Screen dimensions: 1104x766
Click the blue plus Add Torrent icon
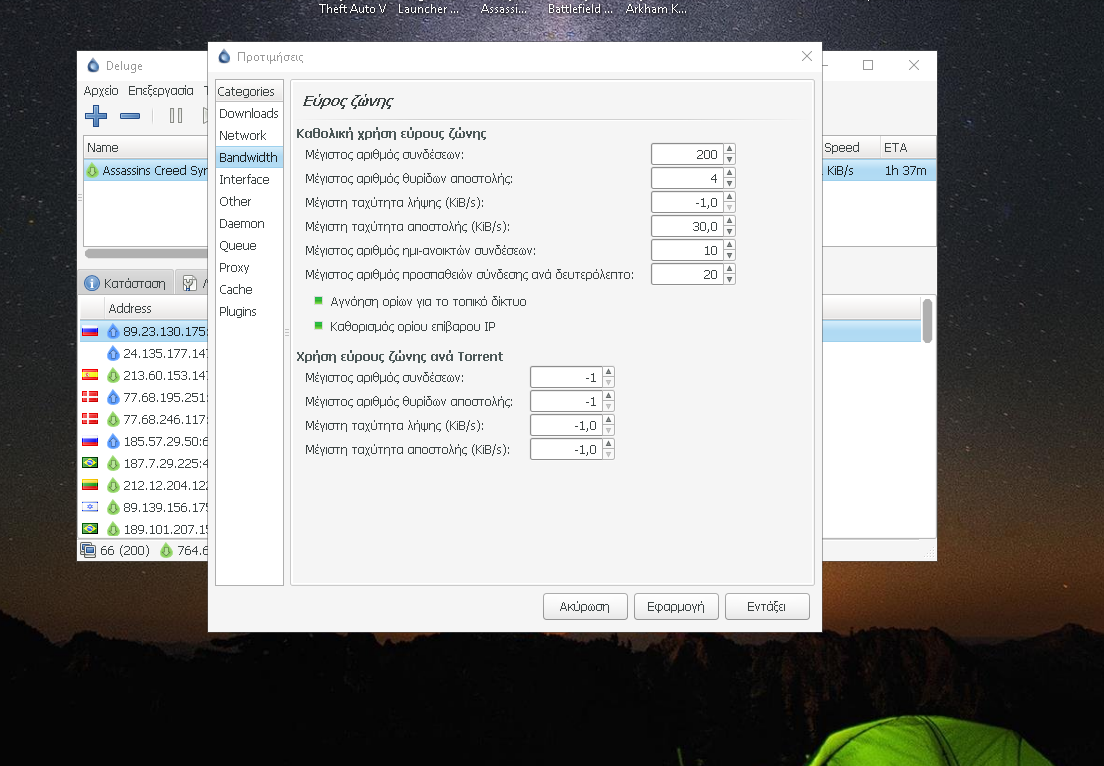96,116
